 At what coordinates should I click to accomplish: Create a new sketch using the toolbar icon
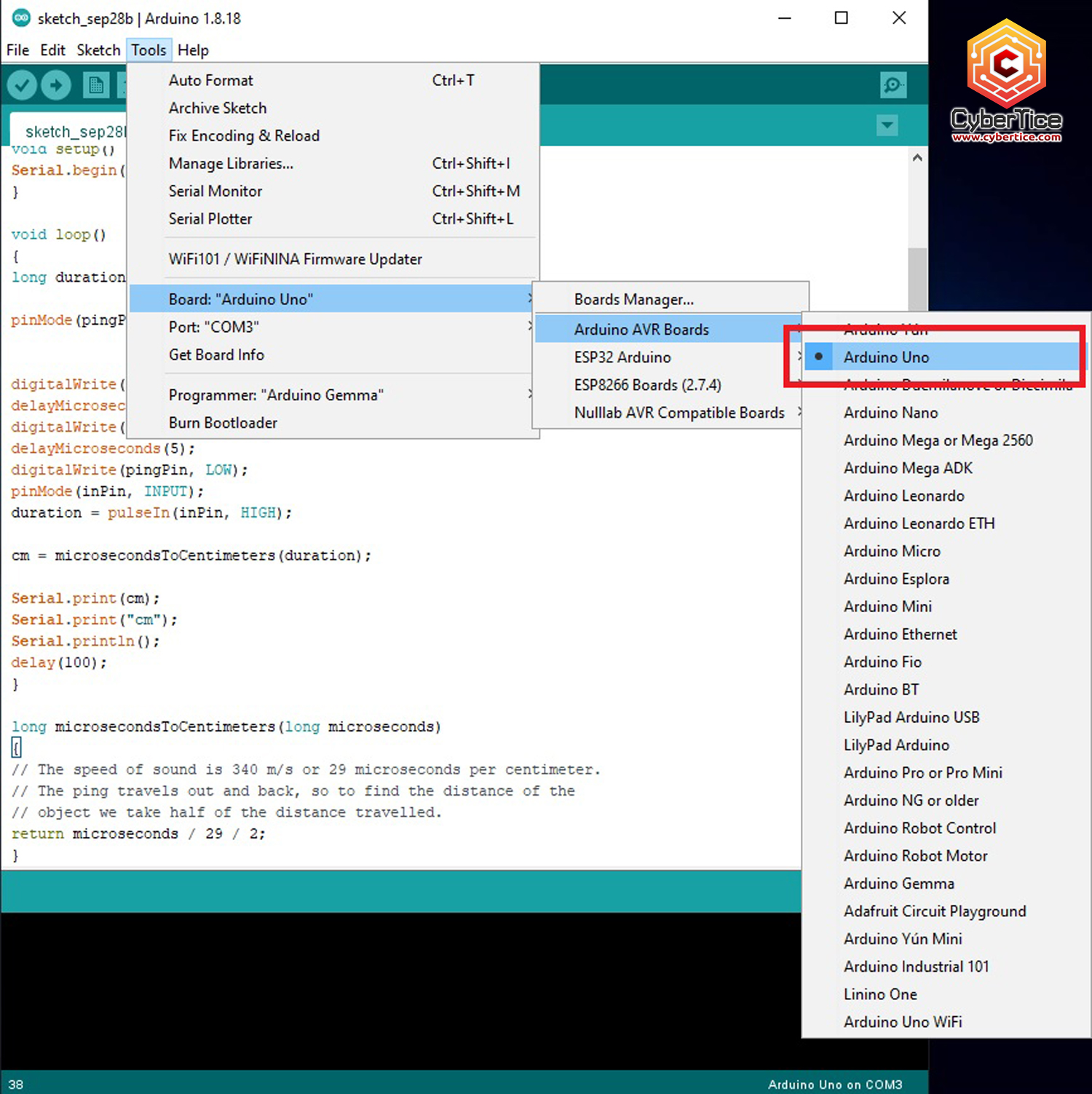[x=95, y=84]
